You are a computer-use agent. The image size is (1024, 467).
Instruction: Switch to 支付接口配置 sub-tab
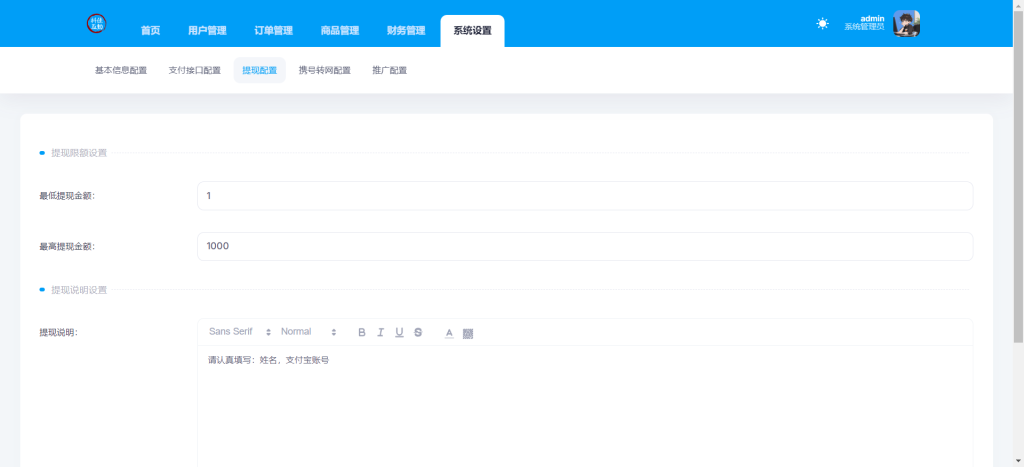tap(194, 71)
